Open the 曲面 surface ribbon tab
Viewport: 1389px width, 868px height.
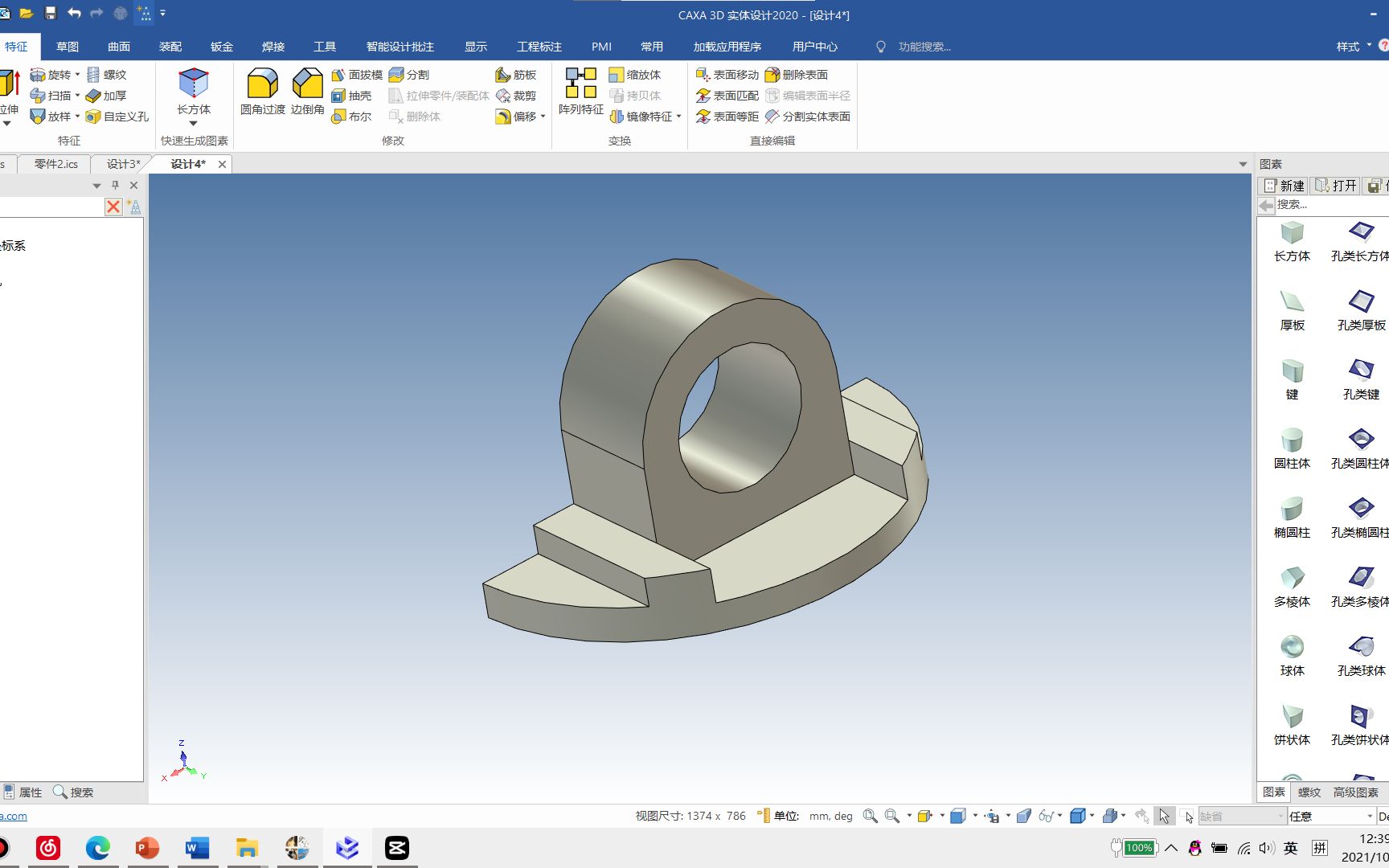(119, 47)
